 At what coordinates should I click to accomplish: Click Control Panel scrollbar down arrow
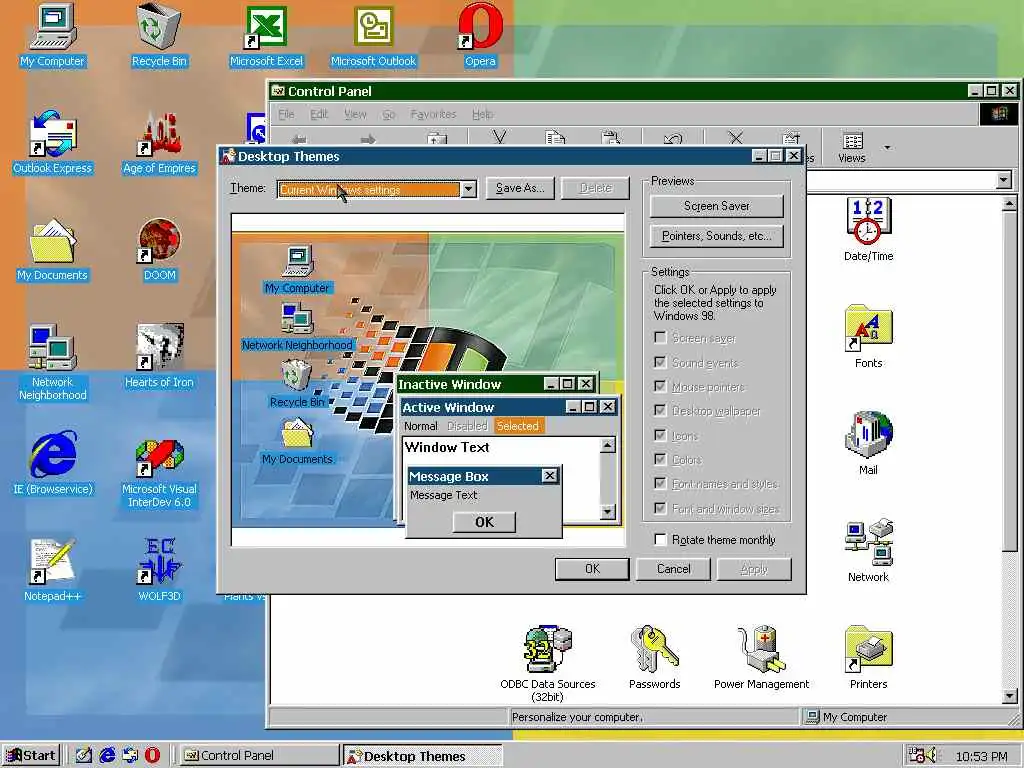(1009, 696)
